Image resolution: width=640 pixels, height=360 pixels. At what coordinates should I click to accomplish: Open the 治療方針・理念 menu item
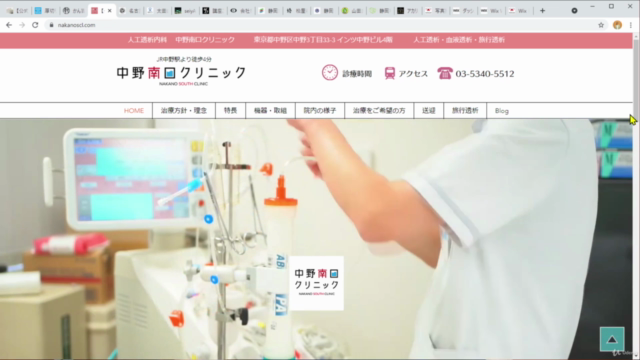tap(184, 111)
